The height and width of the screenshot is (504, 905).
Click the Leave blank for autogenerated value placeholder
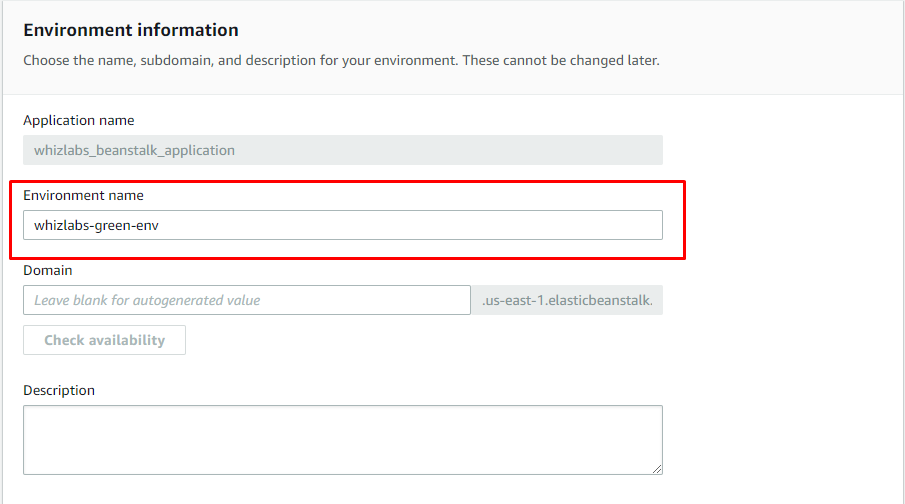147,300
